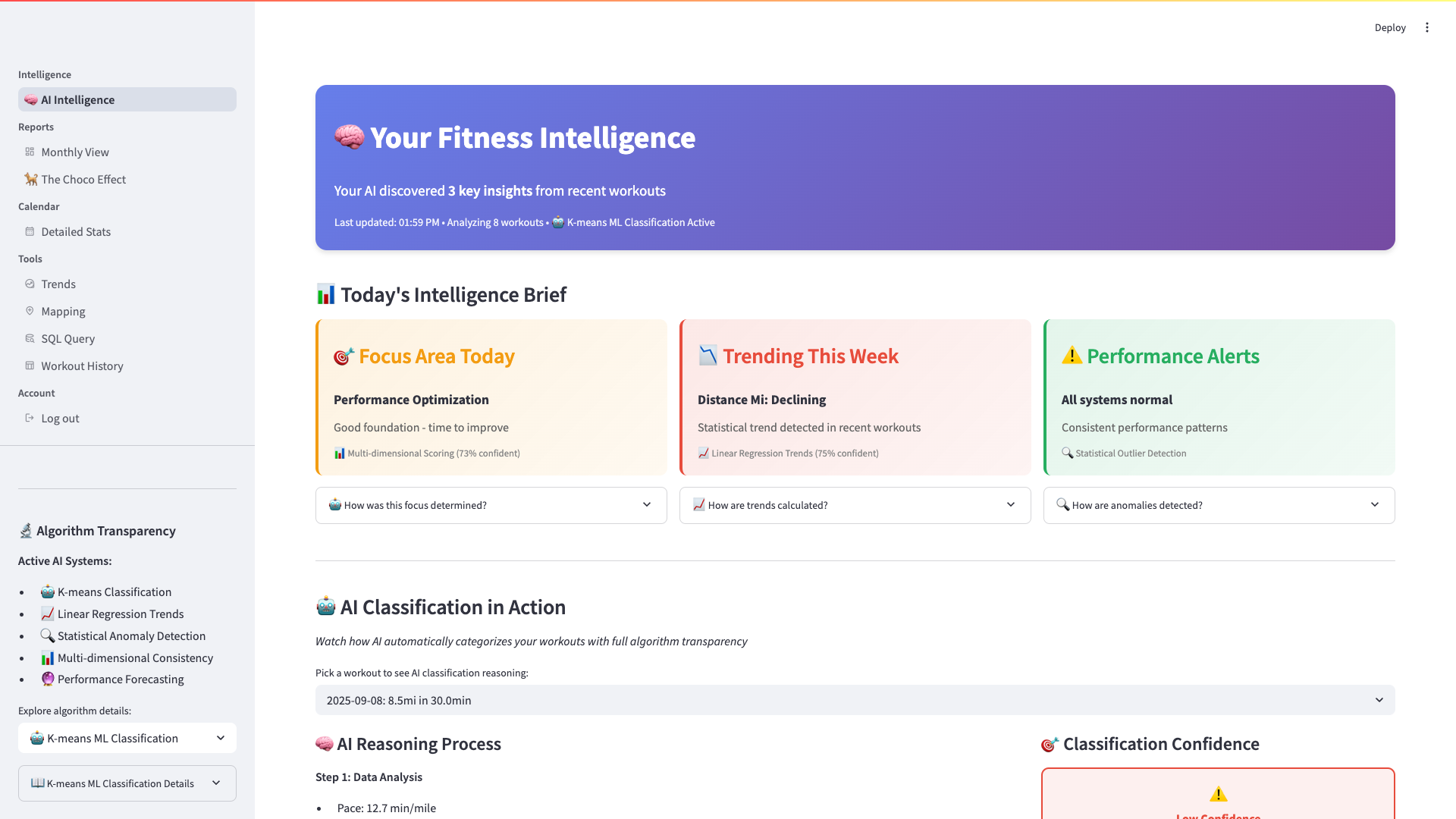Click the Trends gauge icon in sidebar

(30, 284)
